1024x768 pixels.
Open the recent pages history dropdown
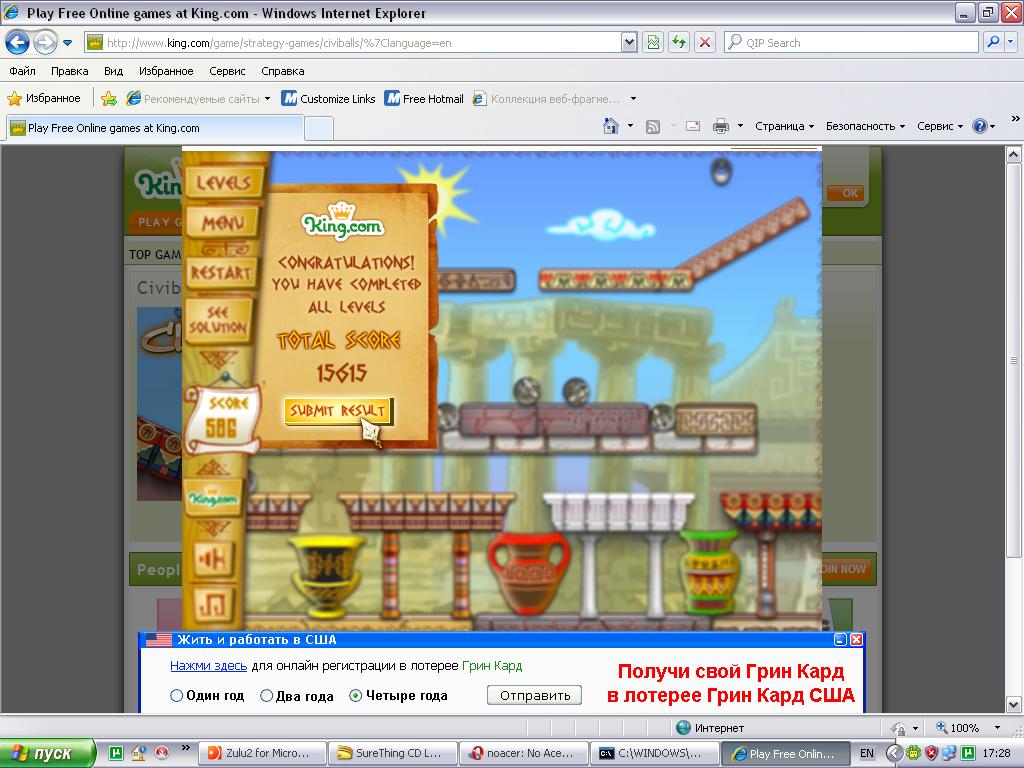pyautogui.click(x=67, y=43)
